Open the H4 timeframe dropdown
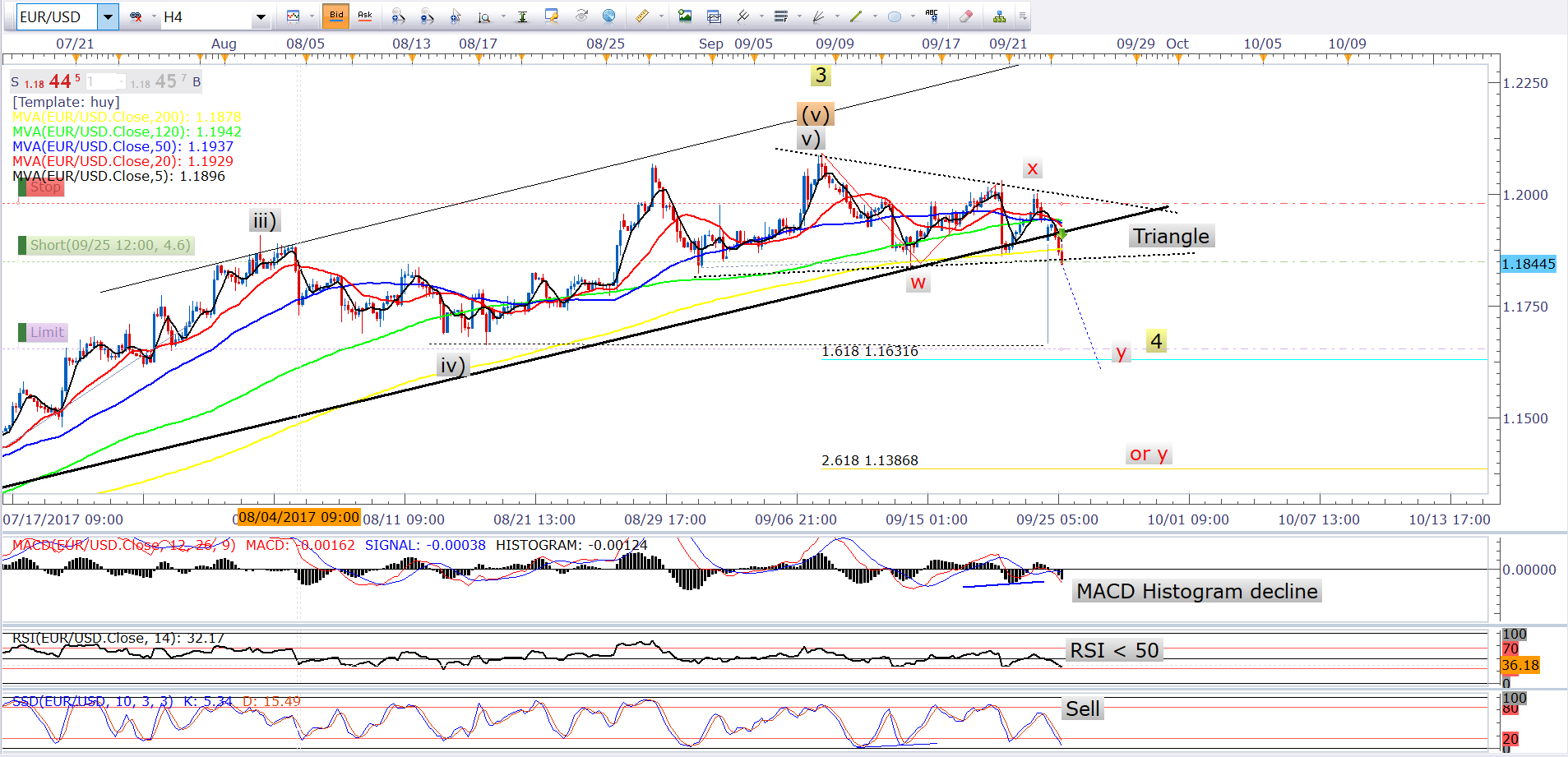Image resolution: width=1568 pixels, height=757 pixels. (x=261, y=16)
